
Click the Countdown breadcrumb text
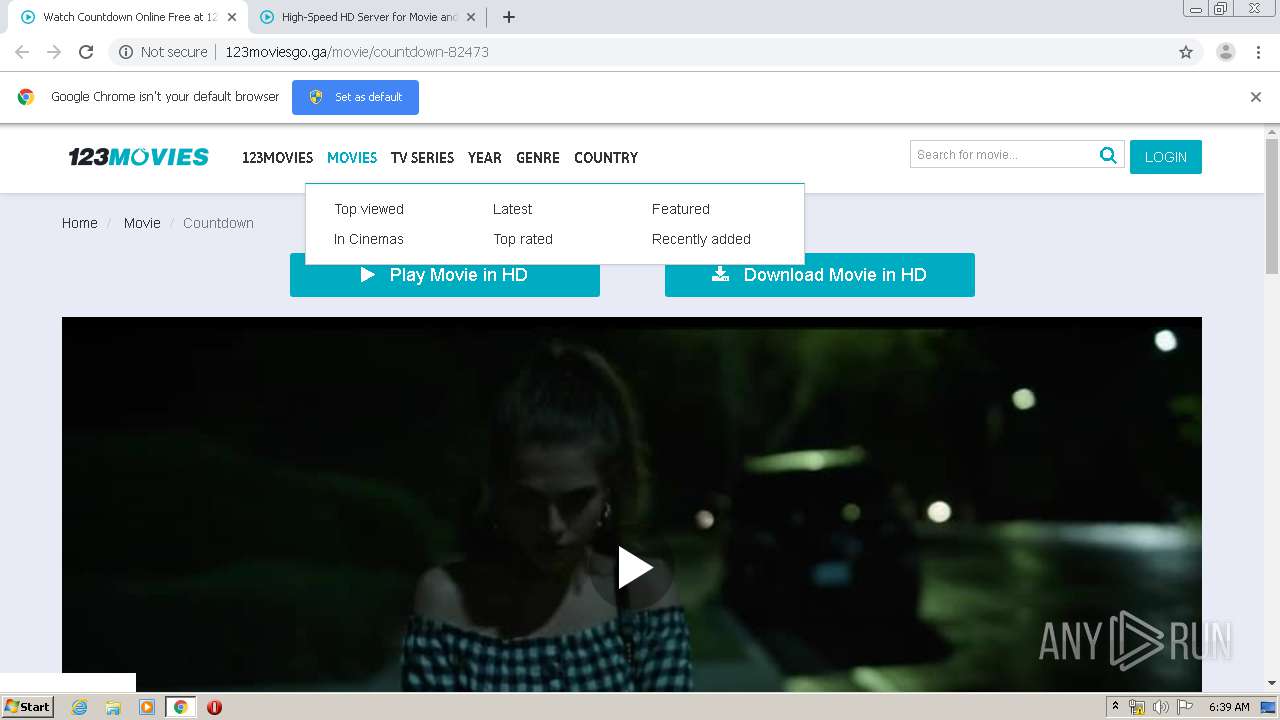(218, 223)
